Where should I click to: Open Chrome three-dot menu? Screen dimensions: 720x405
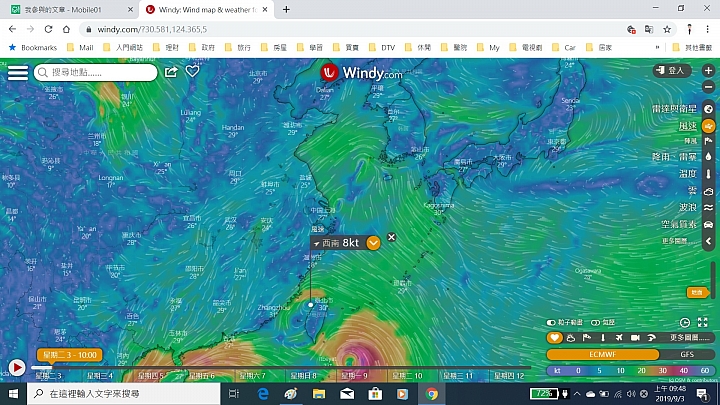pos(707,29)
